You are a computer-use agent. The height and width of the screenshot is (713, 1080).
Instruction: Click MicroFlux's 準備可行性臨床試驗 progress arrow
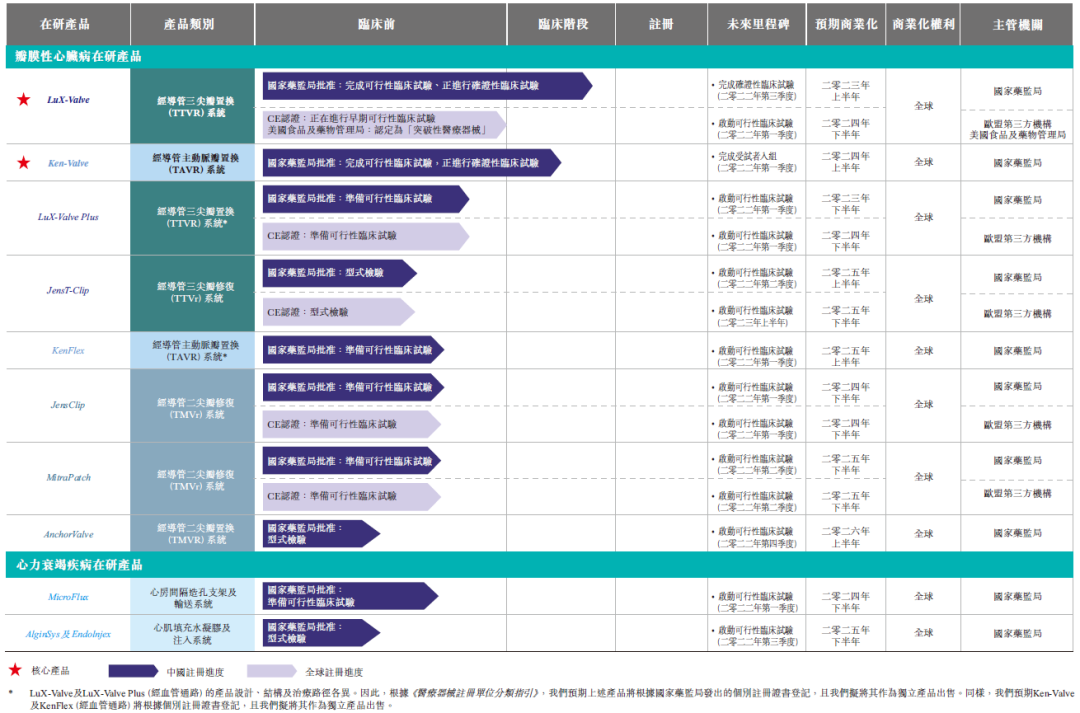351,597
